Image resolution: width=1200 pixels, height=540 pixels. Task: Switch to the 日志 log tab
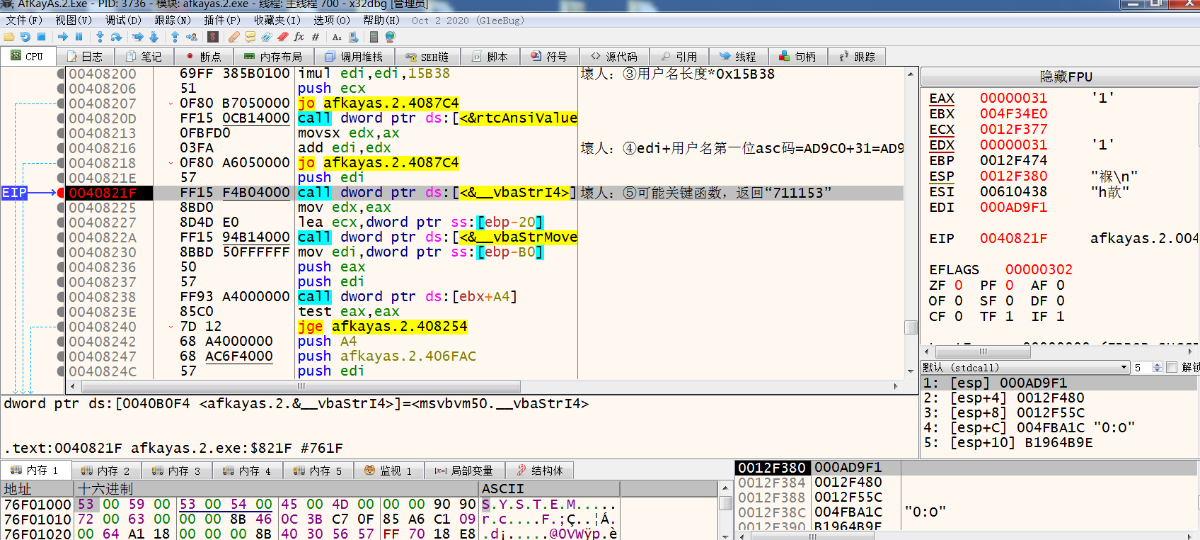85,57
